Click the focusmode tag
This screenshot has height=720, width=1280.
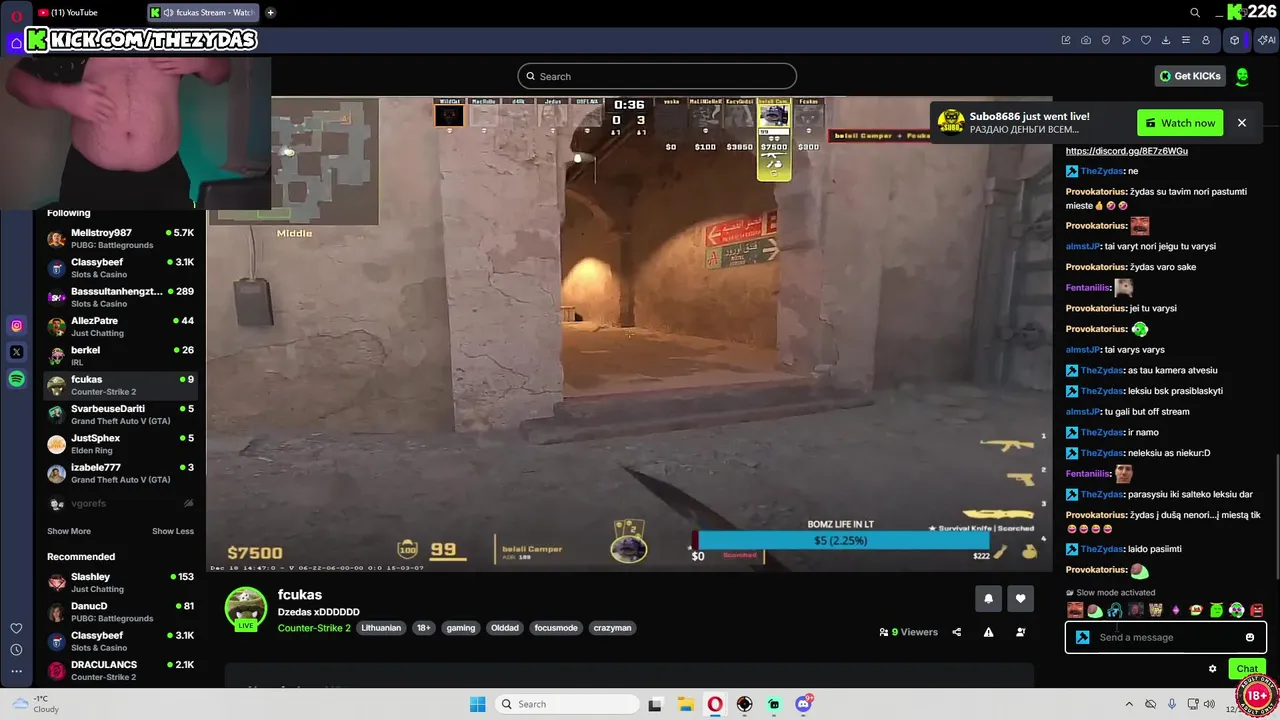[556, 628]
